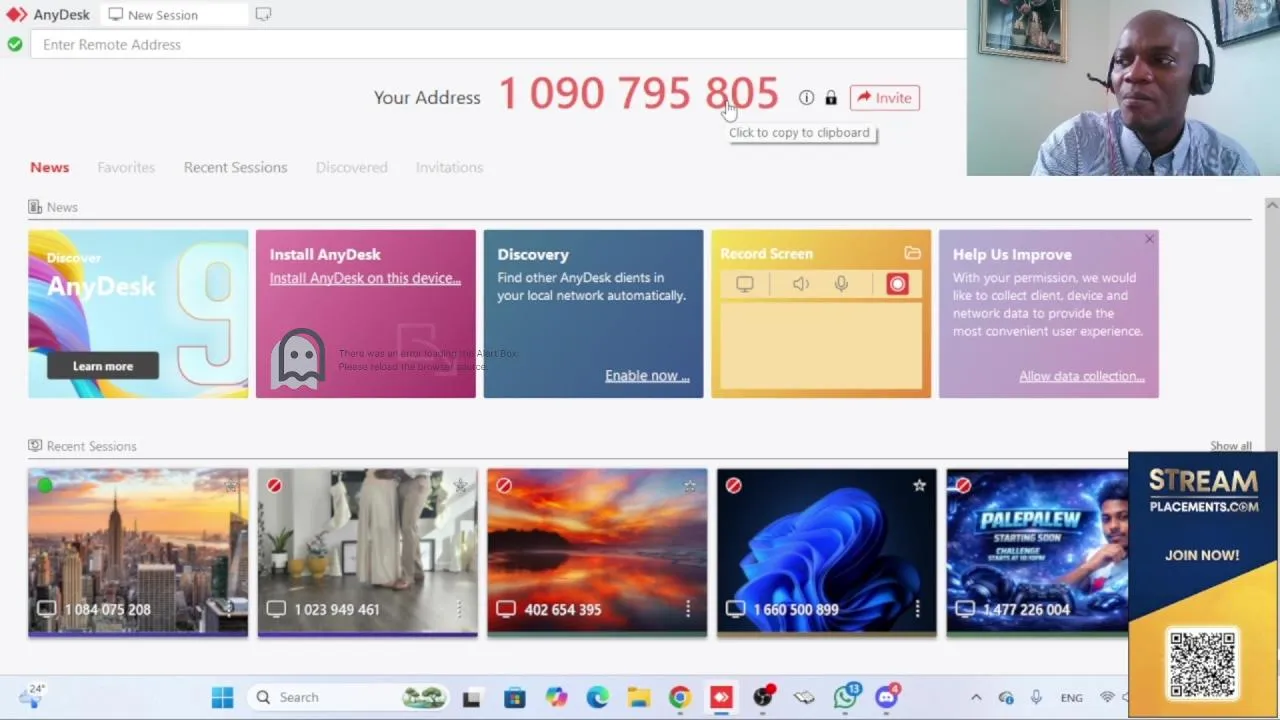This screenshot has height=720, width=1280.
Task: Click the AnyDesk logo icon
Action: (16, 14)
